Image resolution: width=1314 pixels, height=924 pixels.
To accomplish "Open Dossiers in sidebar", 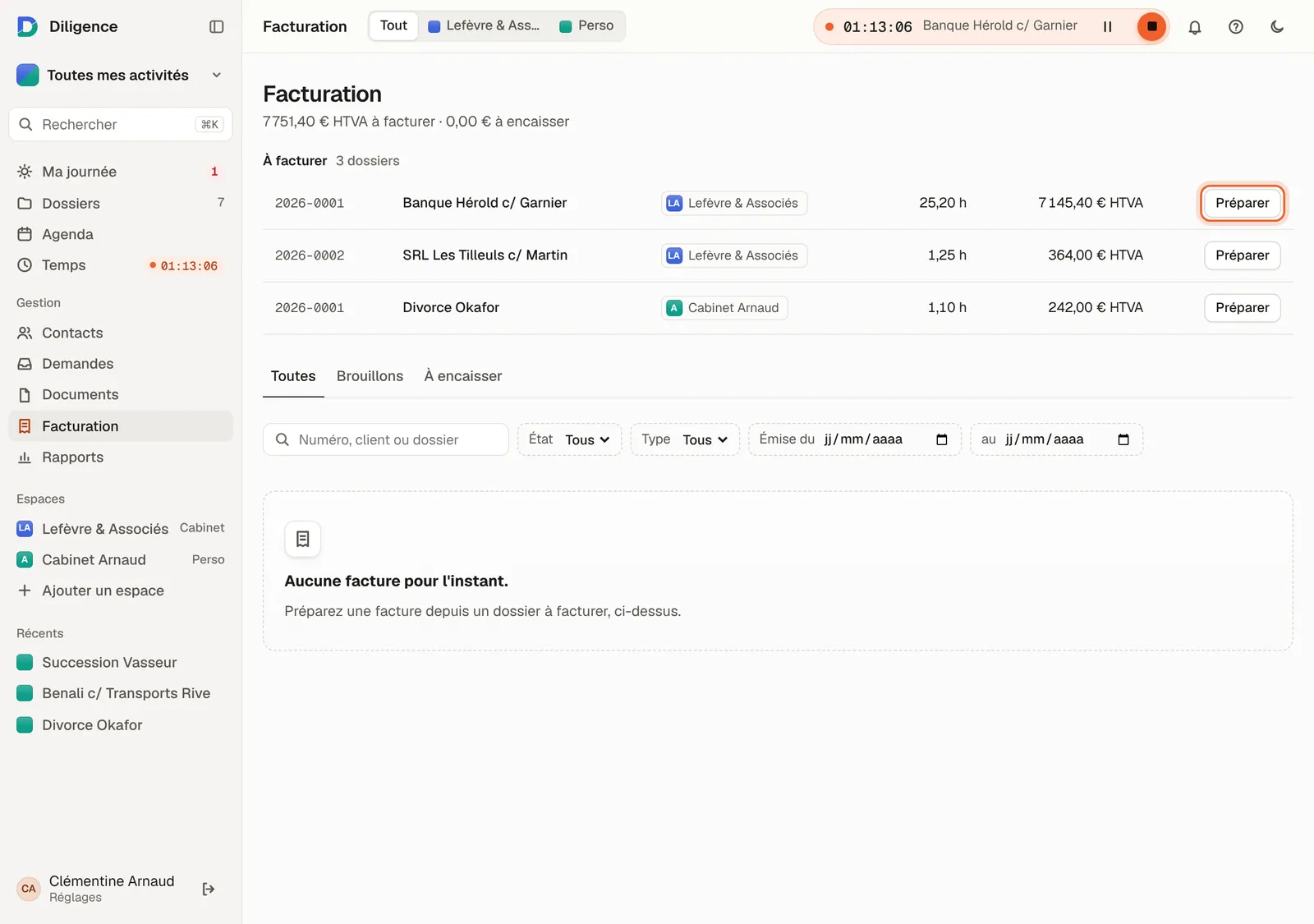I will (x=120, y=203).
